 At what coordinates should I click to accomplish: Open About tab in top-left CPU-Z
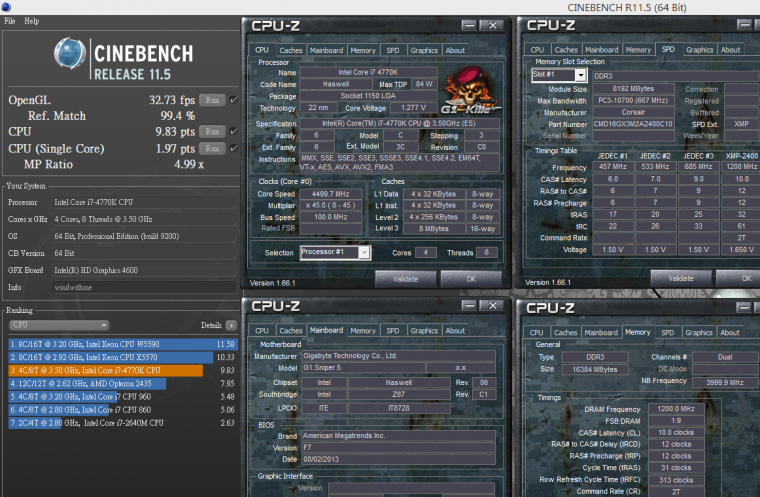point(455,50)
